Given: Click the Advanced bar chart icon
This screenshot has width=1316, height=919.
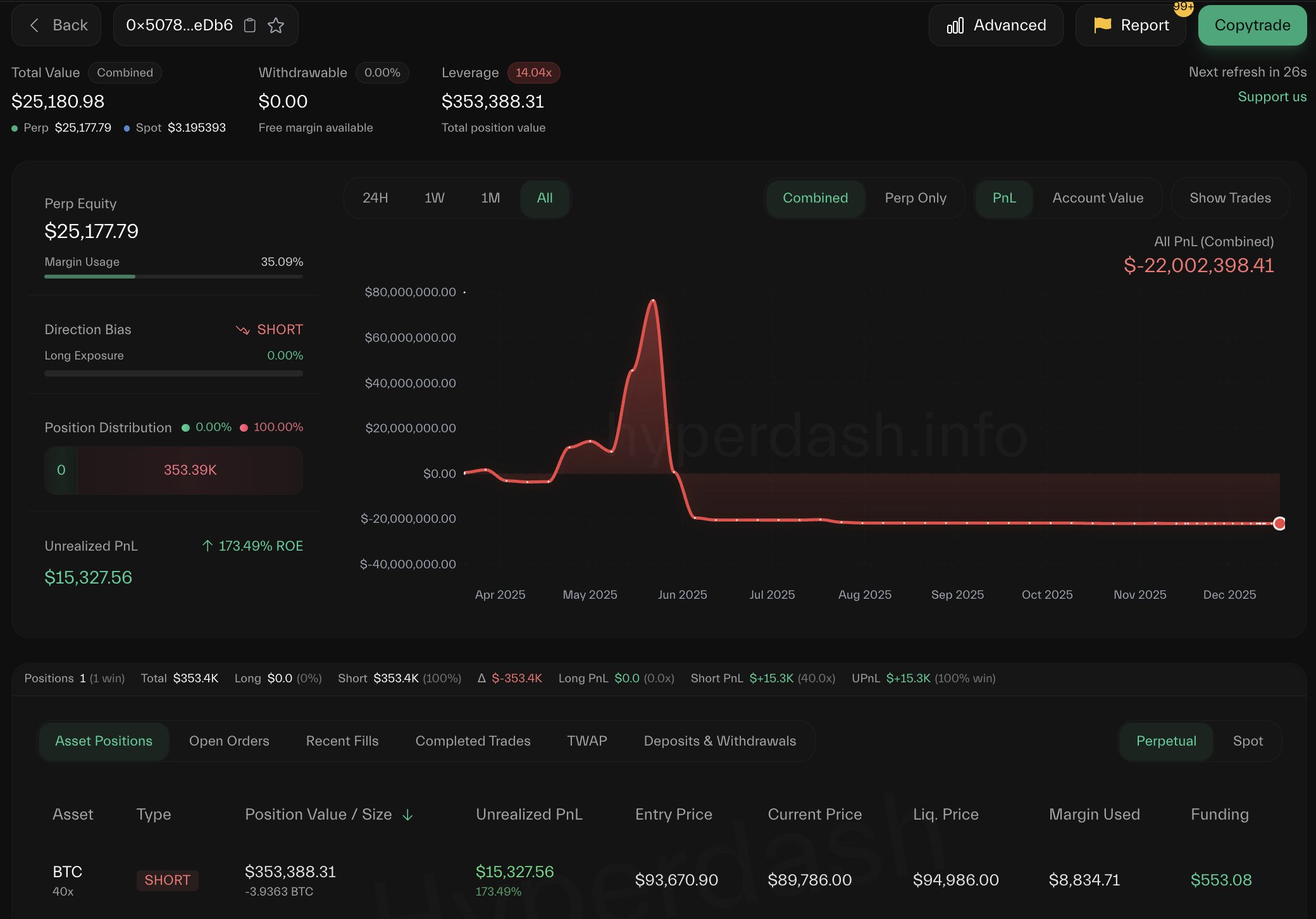Looking at the screenshot, I should (x=955, y=25).
